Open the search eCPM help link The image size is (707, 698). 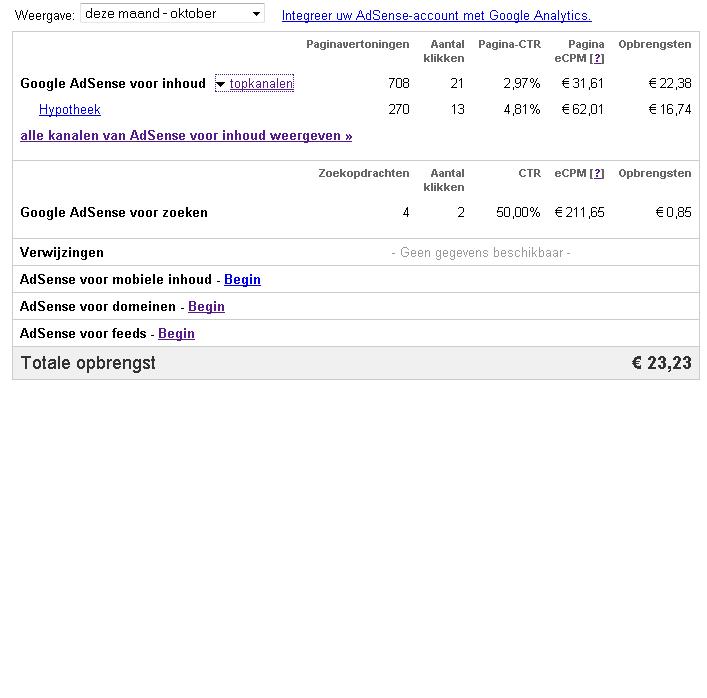597,174
